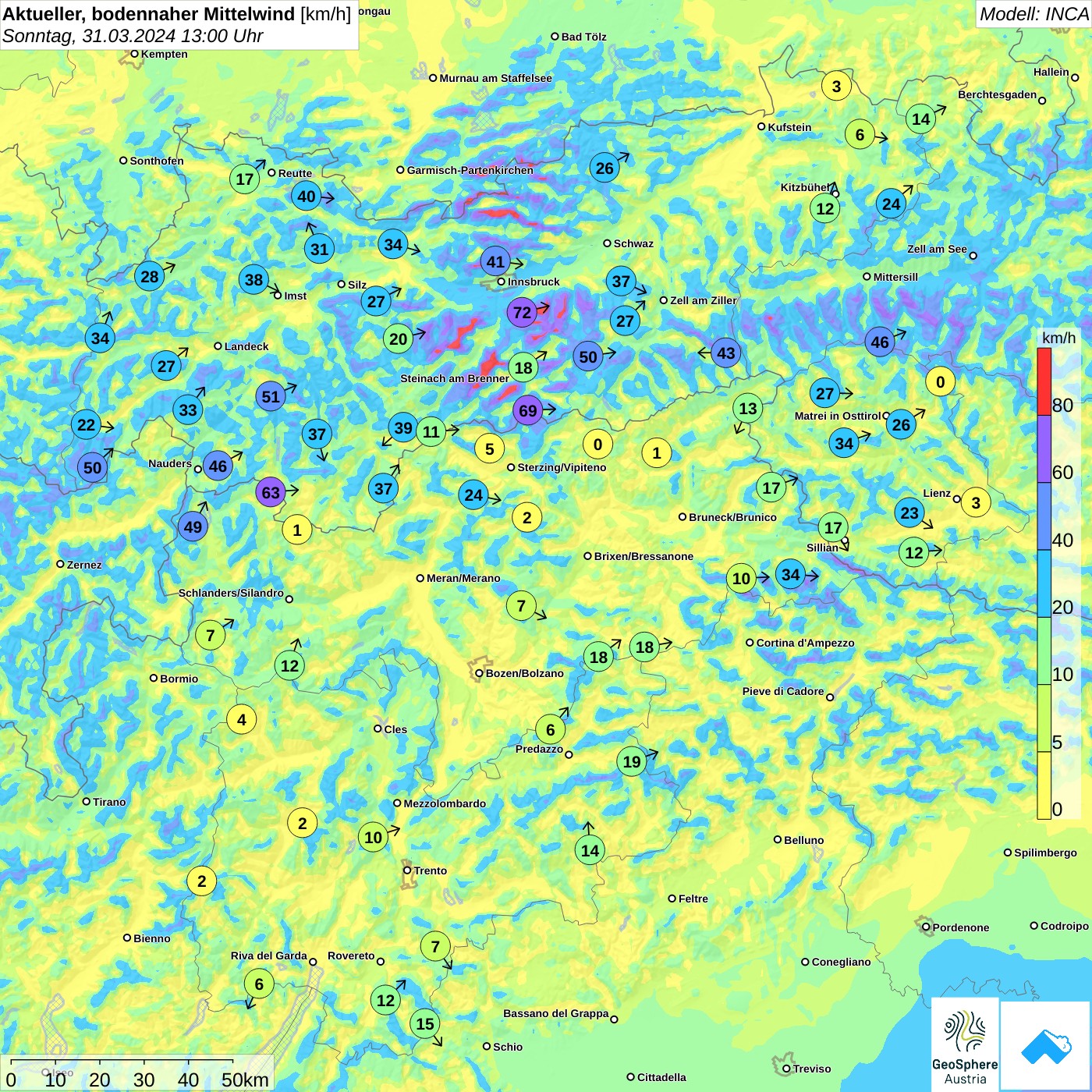Click the Pordenone town label

pyautogui.click(x=961, y=927)
